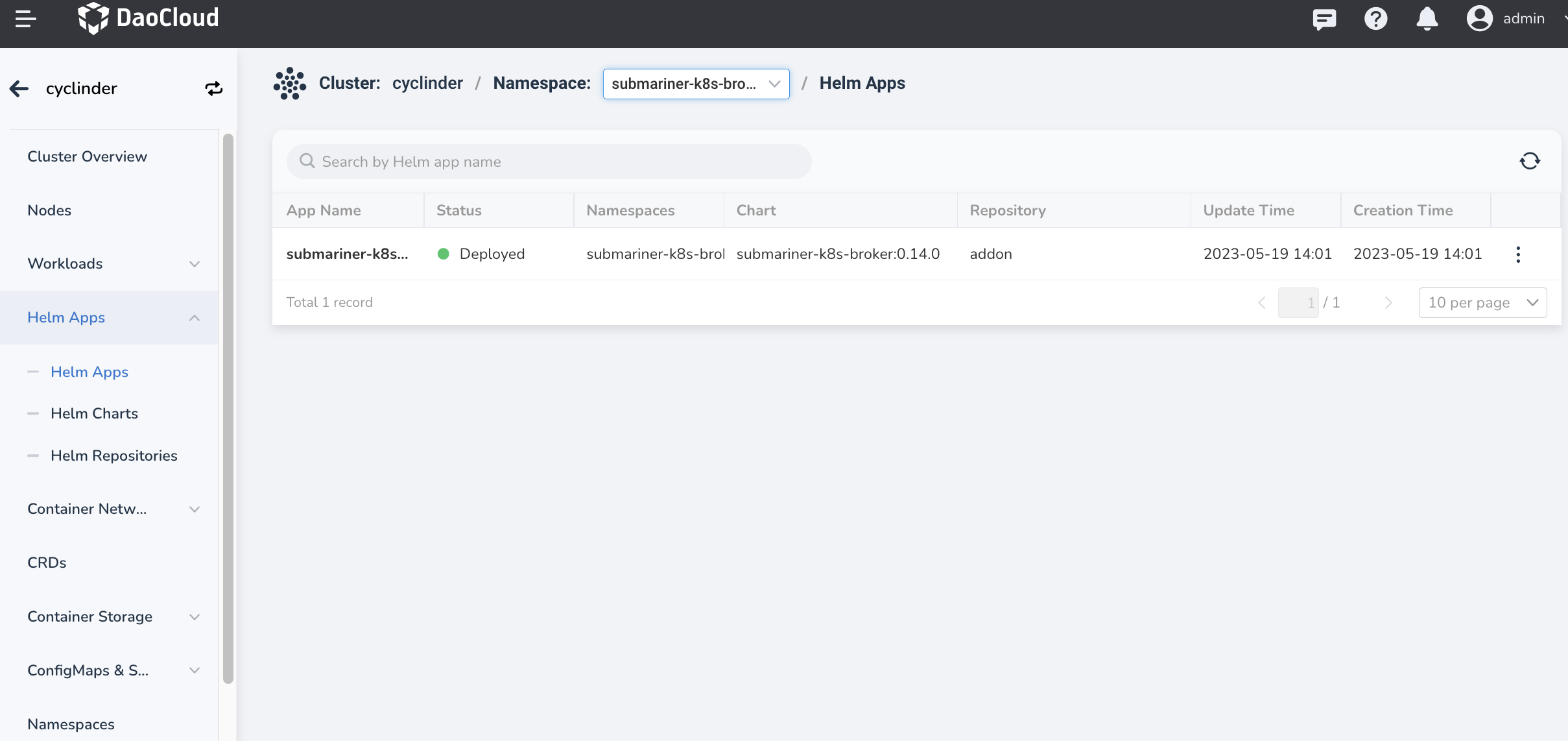Open the Namespace dropdown submariner-k8s-bro...

(696, 84)
